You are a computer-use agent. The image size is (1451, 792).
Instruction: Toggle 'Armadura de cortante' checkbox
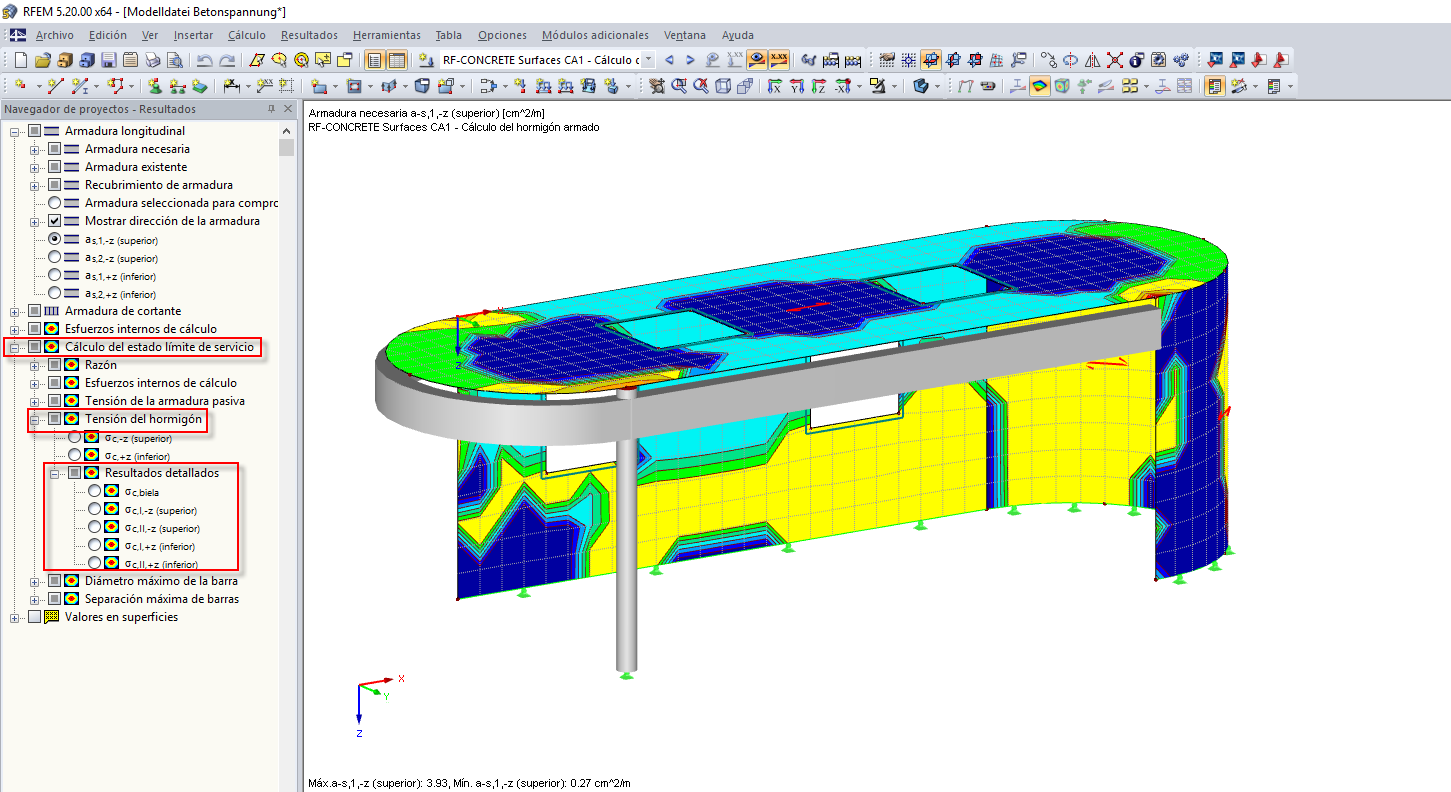(35, 311)
